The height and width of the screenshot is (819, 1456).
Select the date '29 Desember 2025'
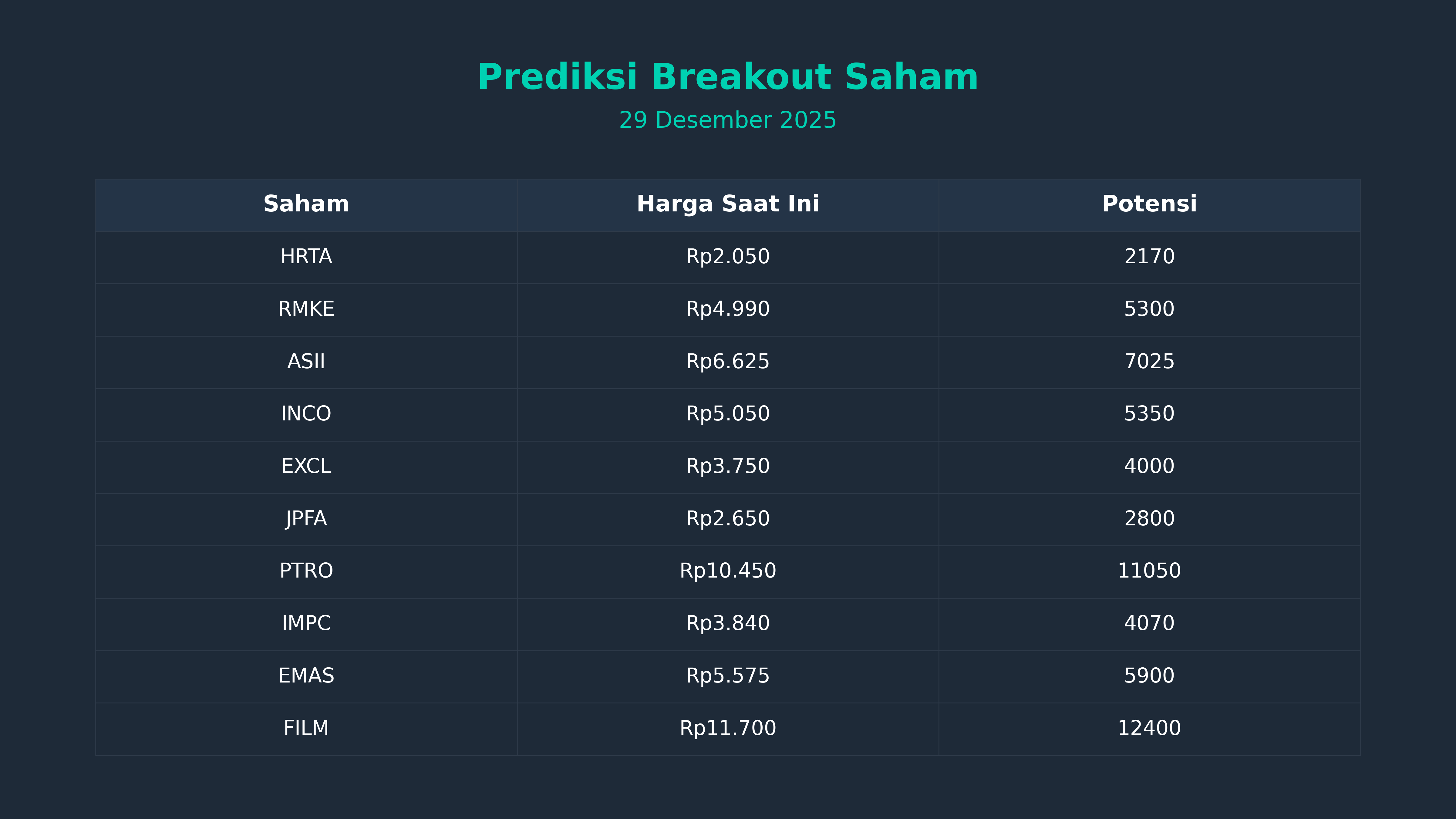pyautogui.click(x=727, y=120)
